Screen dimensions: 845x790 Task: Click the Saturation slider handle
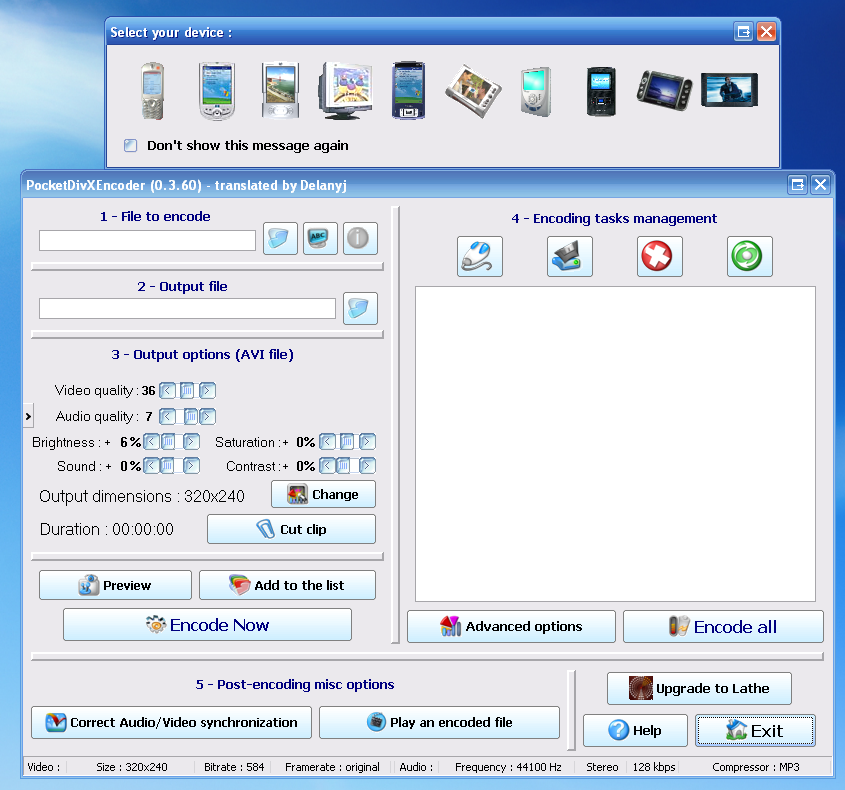click(x=347, y=442)
